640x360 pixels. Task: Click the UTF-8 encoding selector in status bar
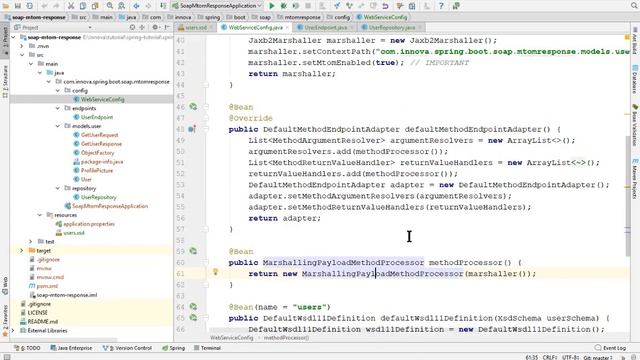[570, 357]
